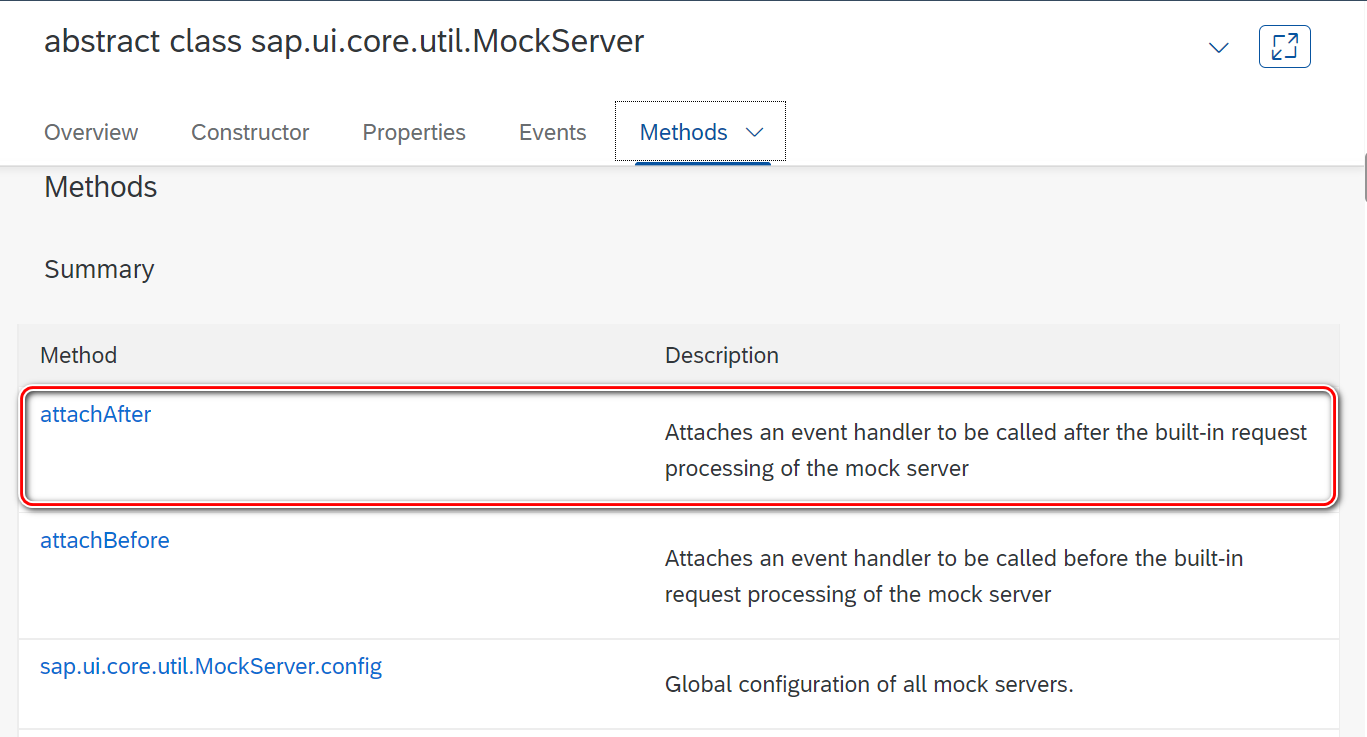Click the abstract class MockServer title

pyautogui.click(x=344, y=41)
